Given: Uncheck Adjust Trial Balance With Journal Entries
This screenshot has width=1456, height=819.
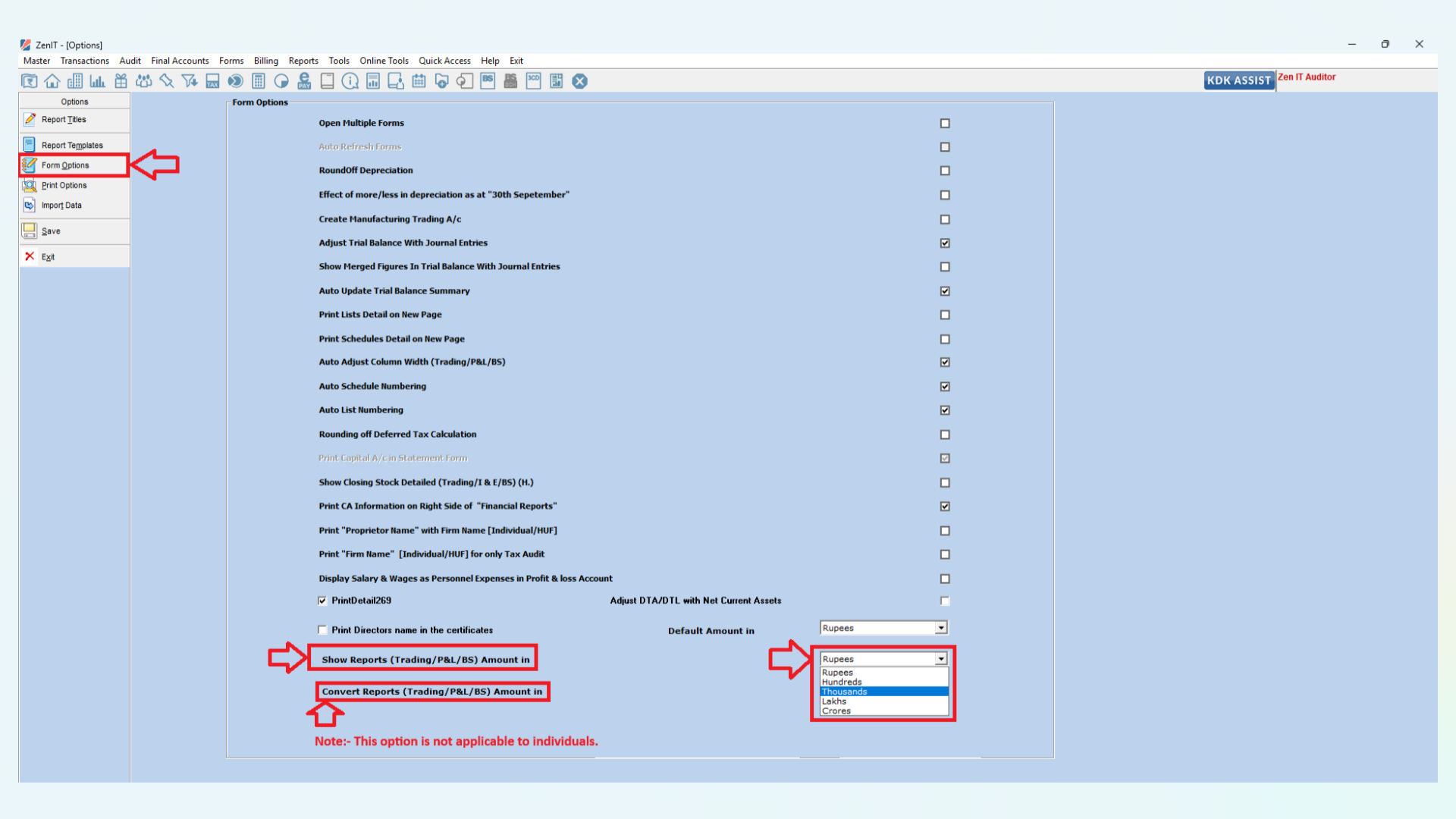Looking at the screenshot, I should [x=945, y=243].
